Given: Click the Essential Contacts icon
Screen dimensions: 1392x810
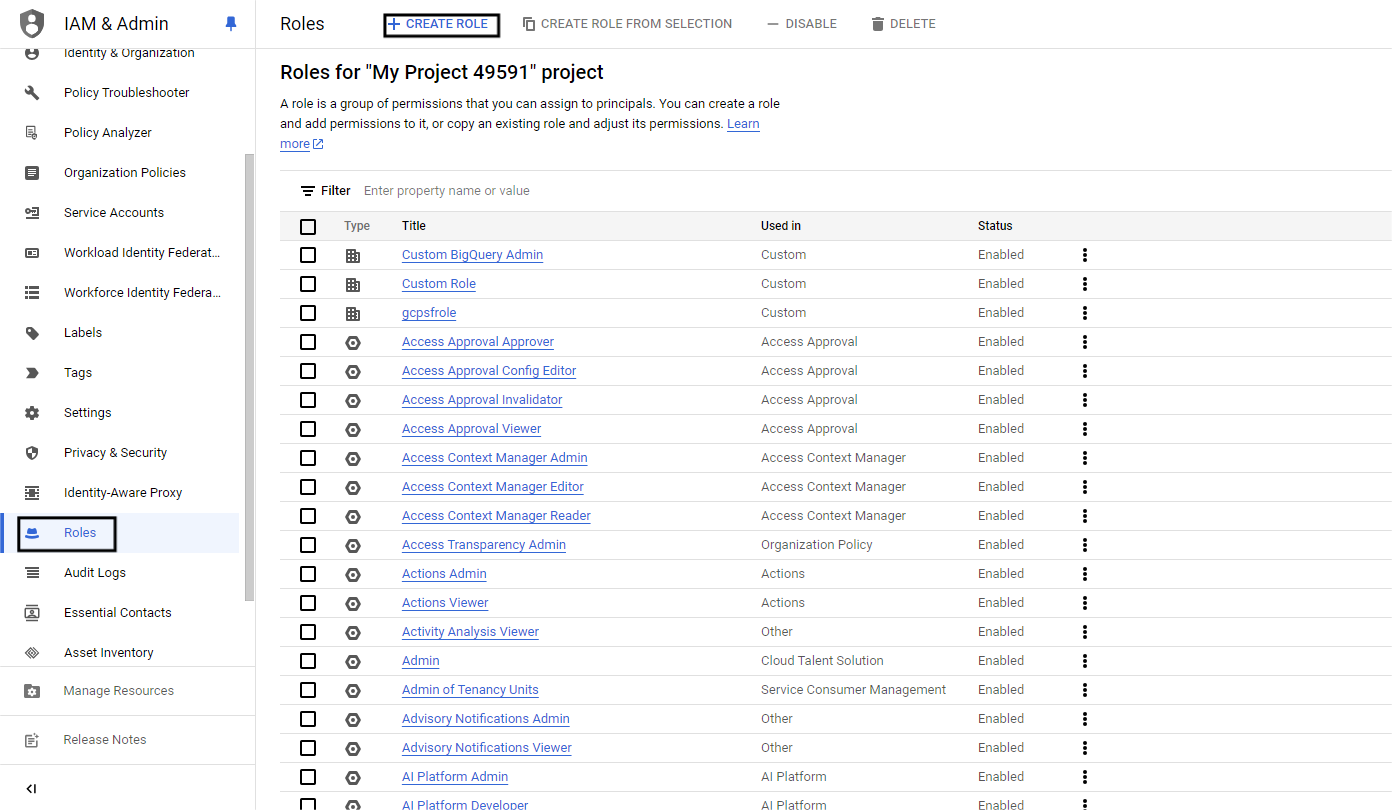Looking at the screenshot, I should (x=32, y=613).
